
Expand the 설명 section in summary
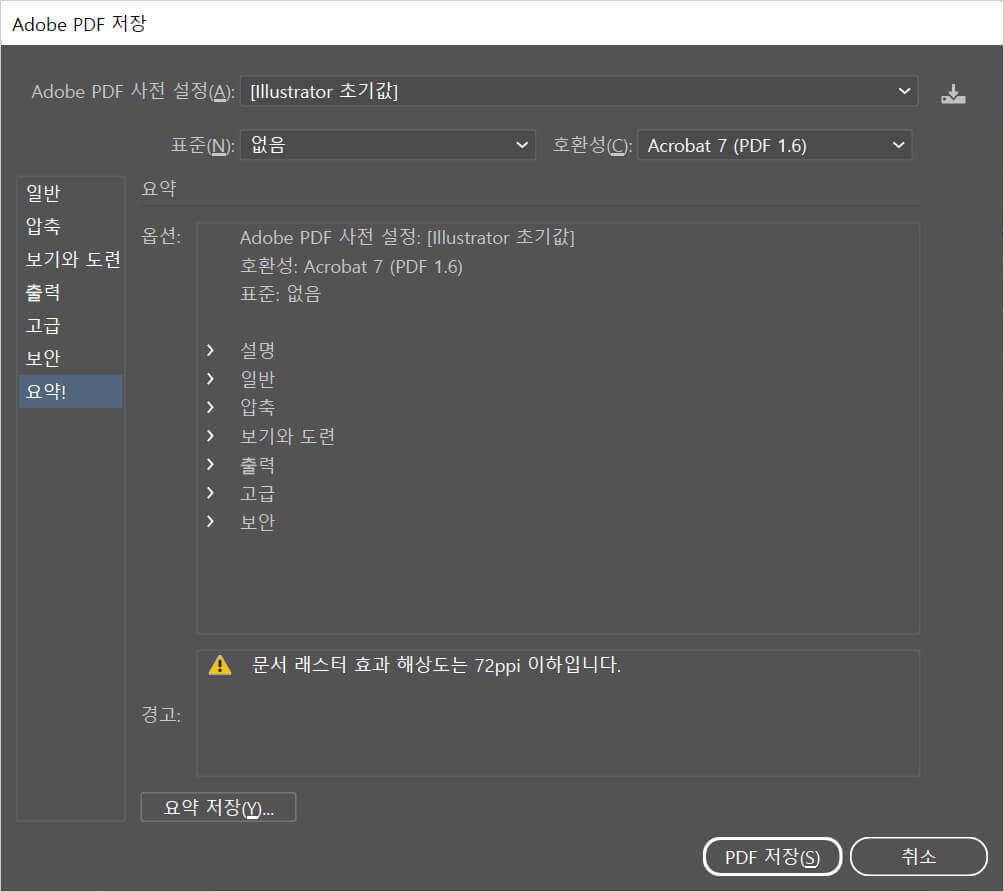click(210, 350)
